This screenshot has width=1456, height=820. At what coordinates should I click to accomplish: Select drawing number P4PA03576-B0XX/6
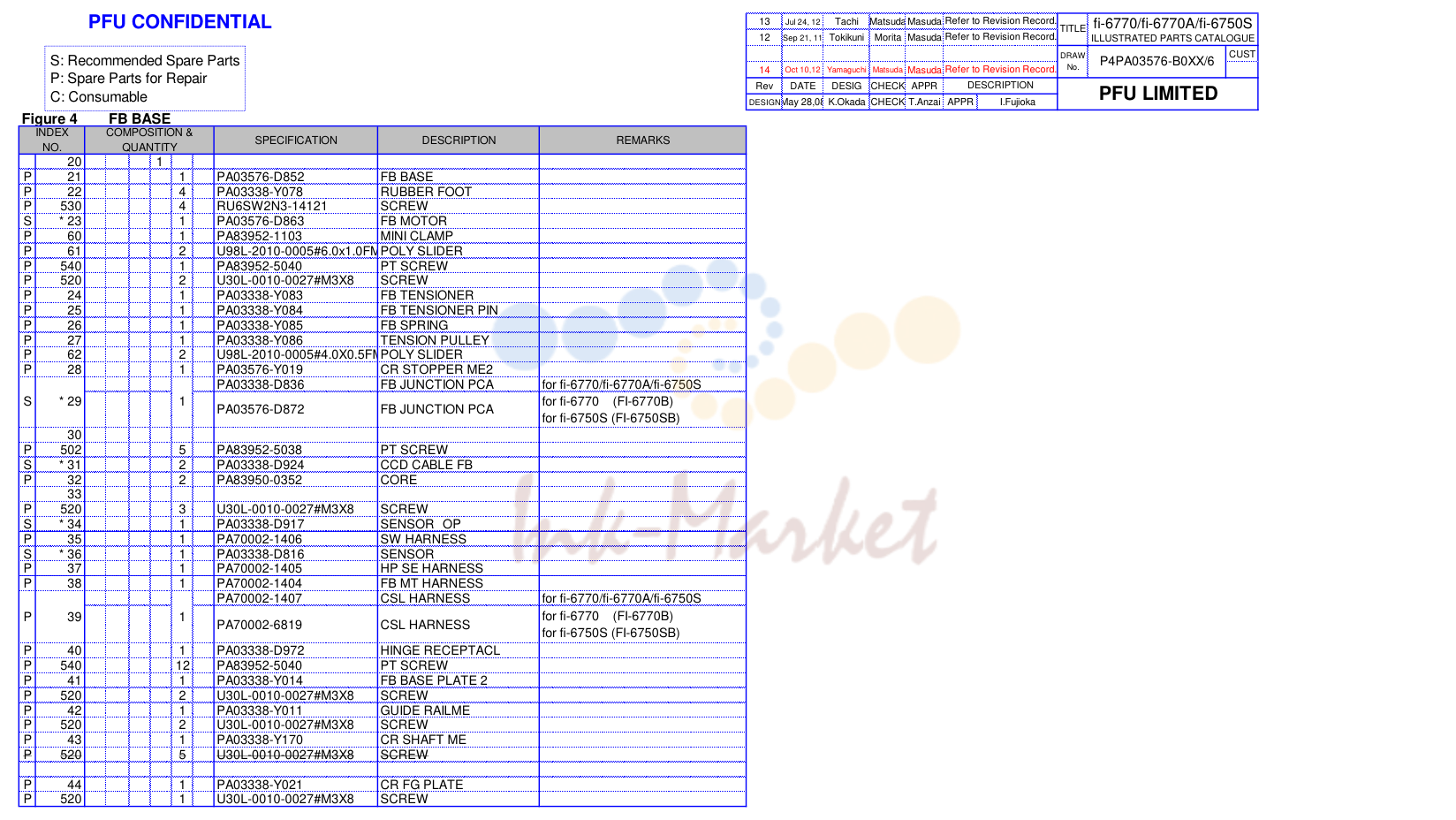pos(1156,61)
